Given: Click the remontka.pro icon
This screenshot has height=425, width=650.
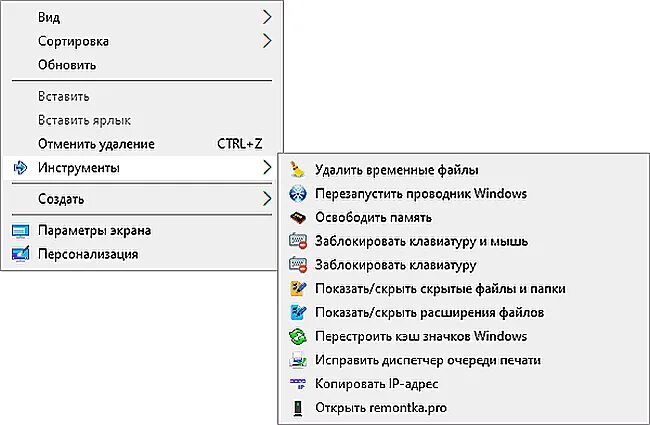Looking at the screenshot, I should pyautogui.click(x=297, y=408).
